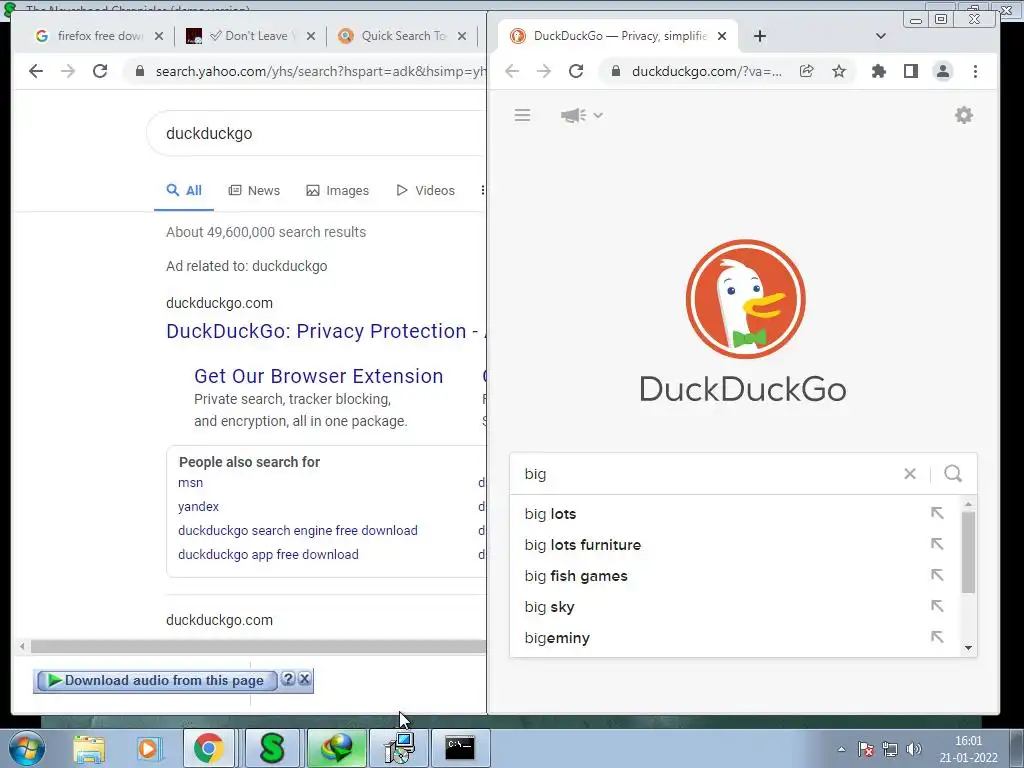Open Windows Explorer folder in taskbar
Viewport: 1024px width, 768px height.
[x=89, y=748]
